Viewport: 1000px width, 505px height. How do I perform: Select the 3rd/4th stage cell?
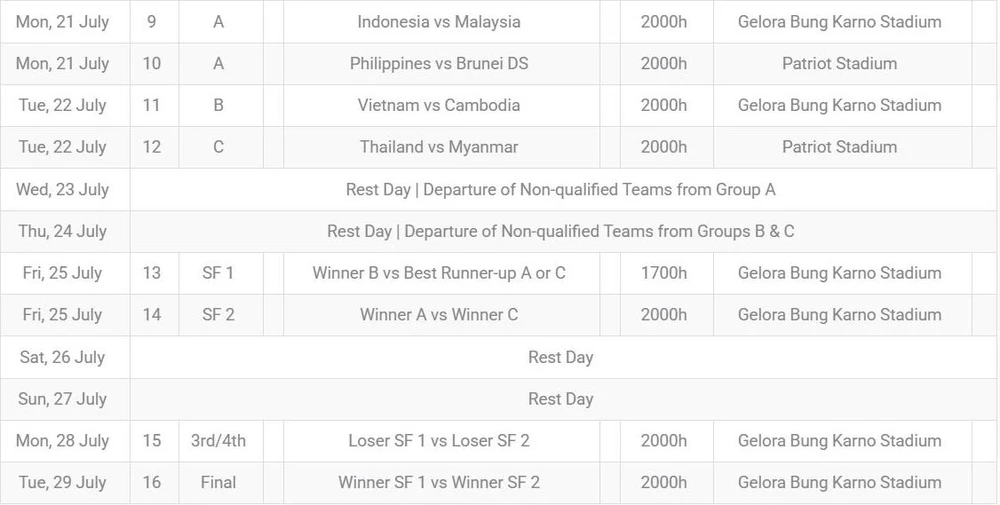218,441
